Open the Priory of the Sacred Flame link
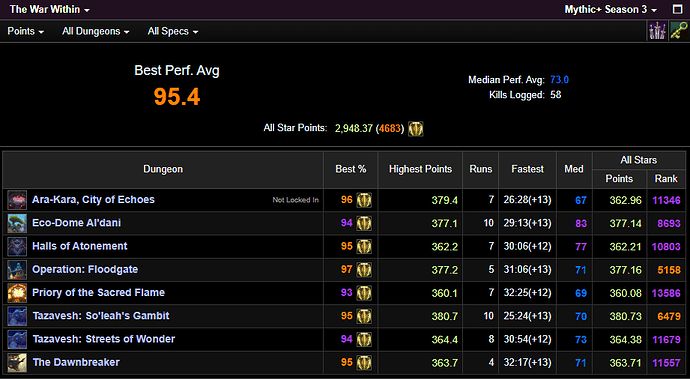Image resolution: width=690 pixels, height=379 pixels. 99,292
